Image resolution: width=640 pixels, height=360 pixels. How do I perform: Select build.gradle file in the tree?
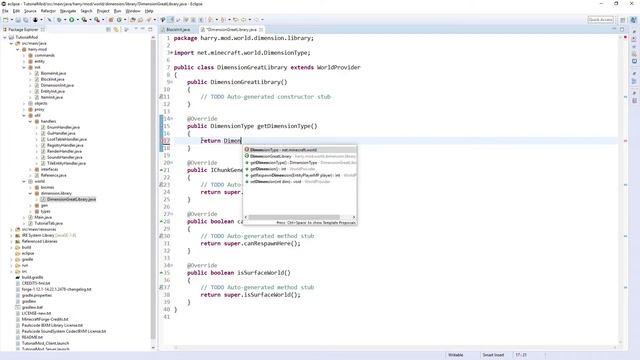[32, 277]
